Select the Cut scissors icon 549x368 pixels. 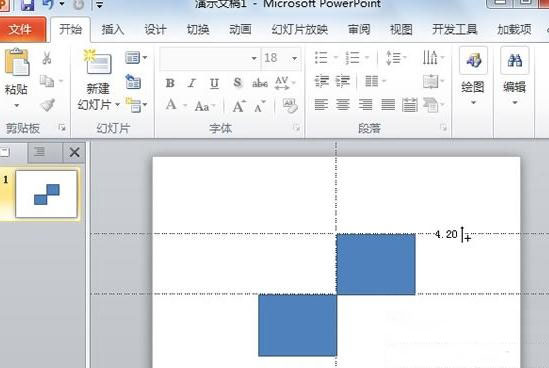[47, 58]
